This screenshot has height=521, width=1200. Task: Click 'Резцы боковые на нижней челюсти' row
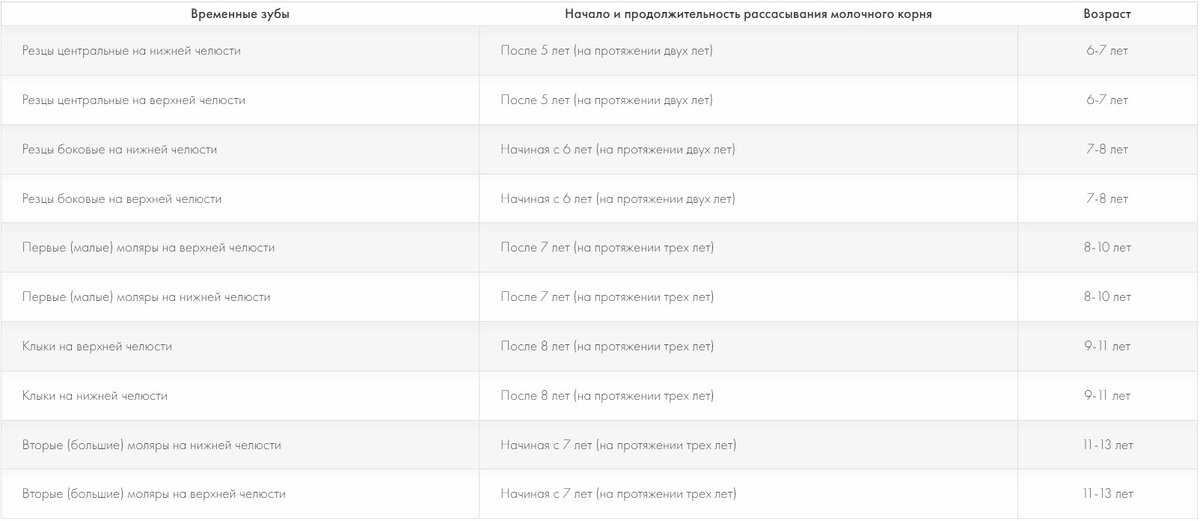(599, 149)
